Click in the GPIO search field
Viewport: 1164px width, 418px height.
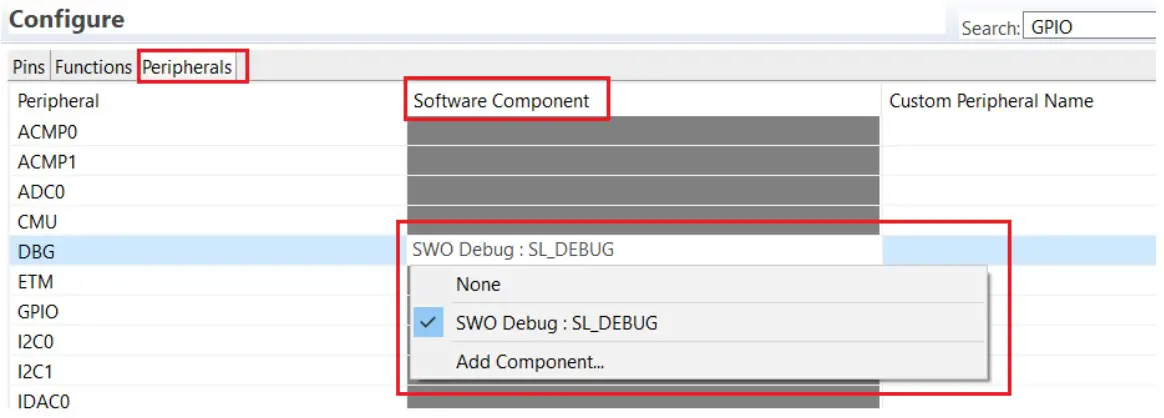click(1090, 28)
